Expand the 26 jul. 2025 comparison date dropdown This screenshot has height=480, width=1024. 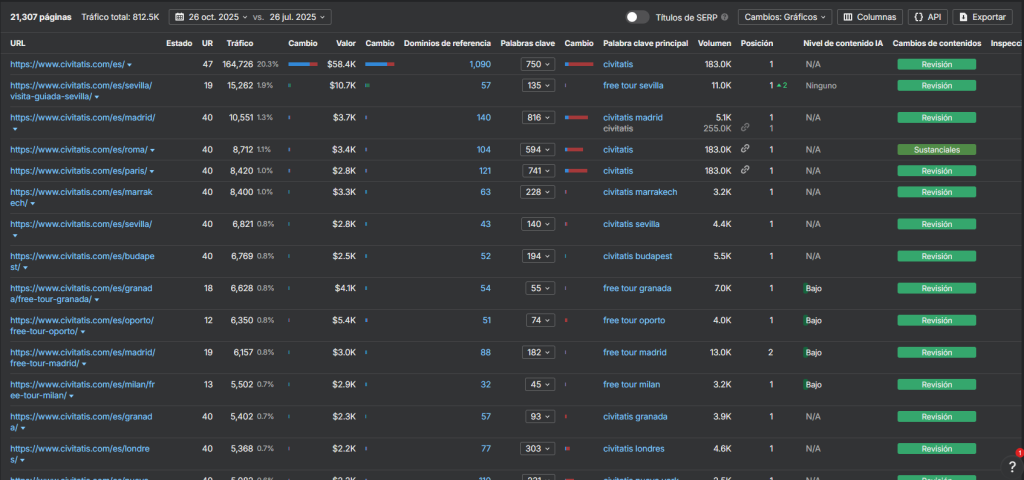(x=300, y=17)
